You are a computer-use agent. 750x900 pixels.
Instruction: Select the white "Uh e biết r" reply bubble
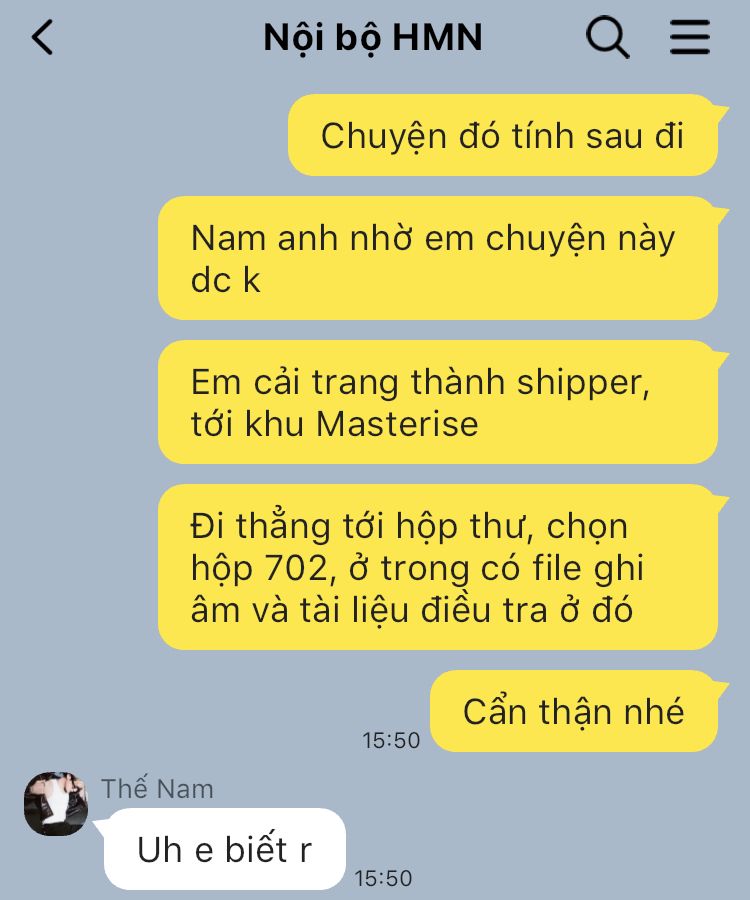(x=224, y=849)
